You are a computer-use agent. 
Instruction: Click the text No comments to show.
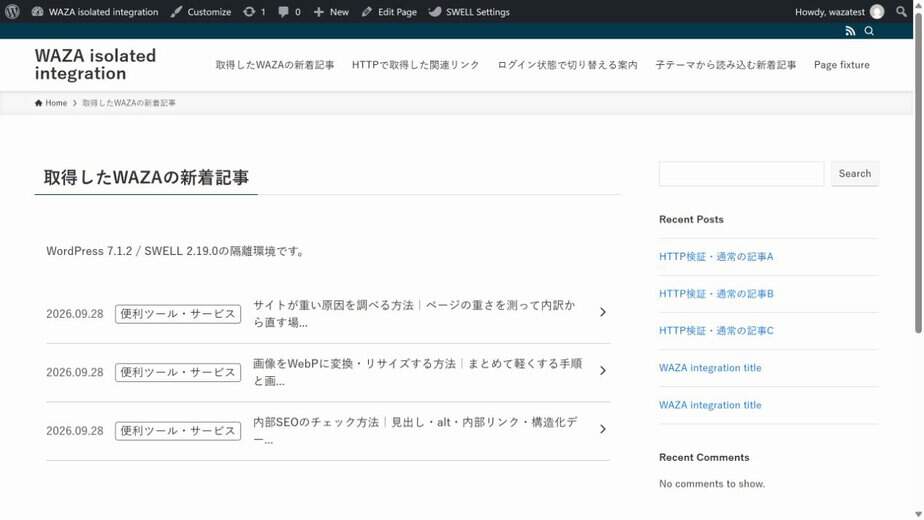click(x=712, y=483)
